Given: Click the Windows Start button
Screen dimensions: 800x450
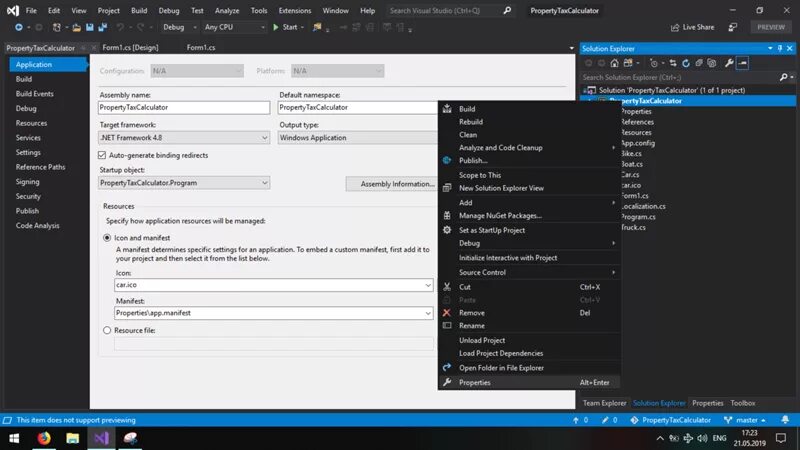Looking at the screenshot, I should [14, 438].
